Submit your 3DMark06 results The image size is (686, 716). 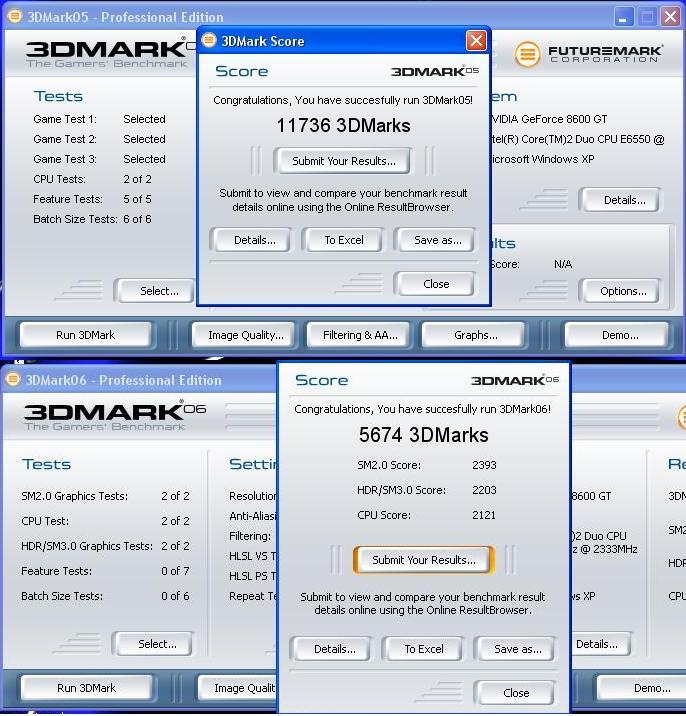[x=423, y=560]
